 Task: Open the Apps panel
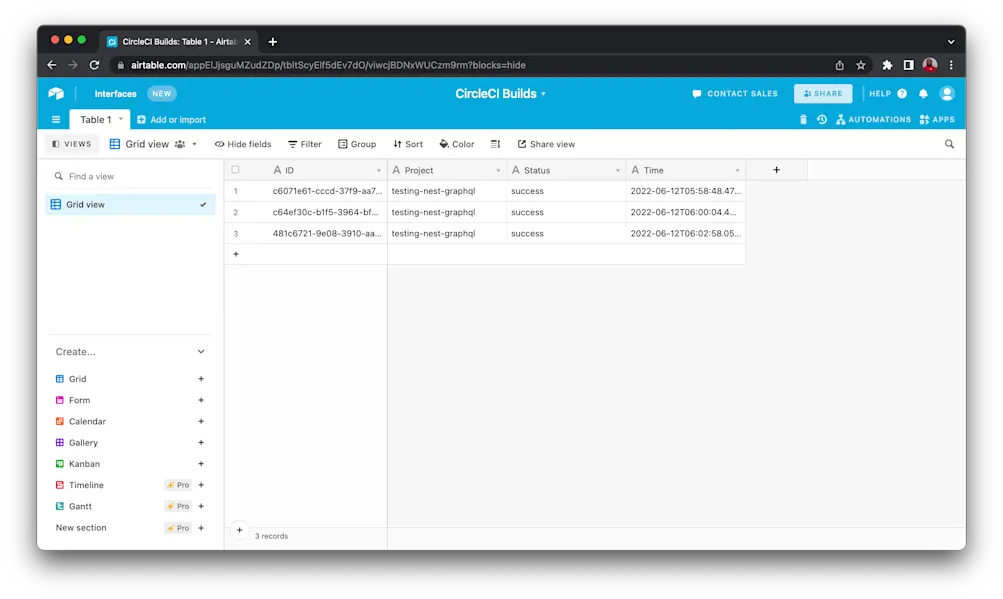pyautogui.click(x=935, y=118)
